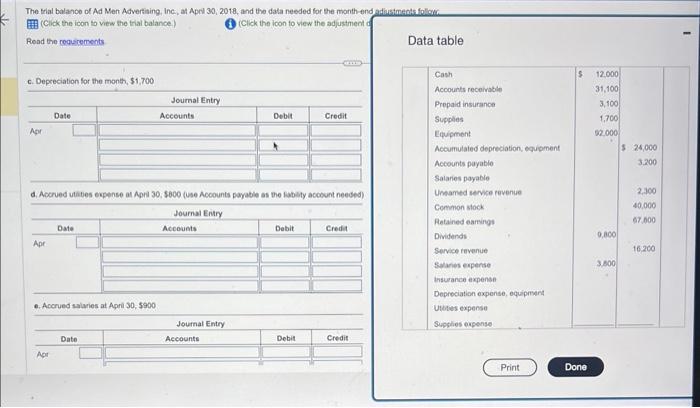700x408 pixels.
Task: Open the requirements link
Action: pyautogui.click(x=82, y=42)
